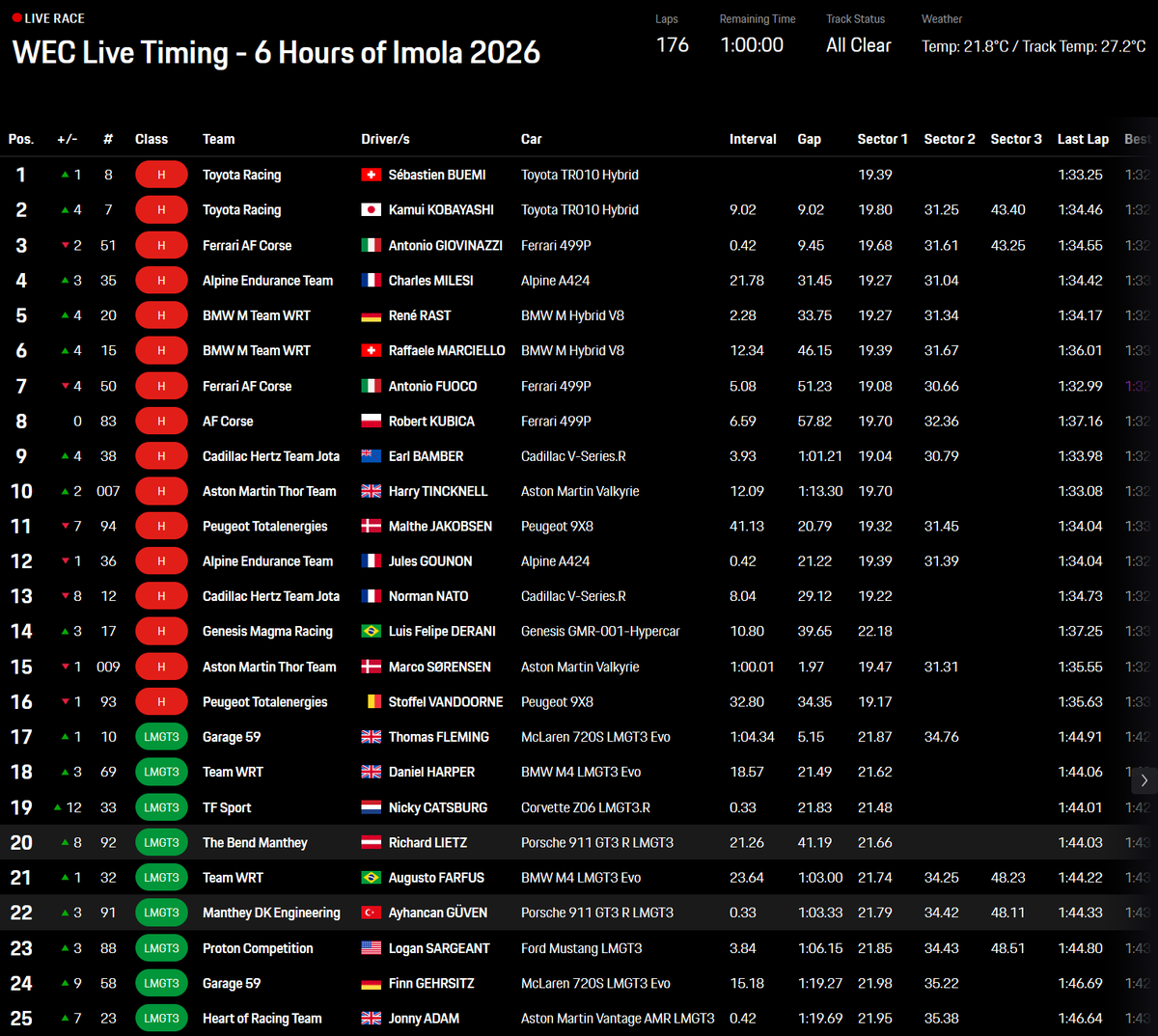Click the Genesis GMR-001-Hypercar car name
The image size is (1158, 1036).
tap(600, 631)
